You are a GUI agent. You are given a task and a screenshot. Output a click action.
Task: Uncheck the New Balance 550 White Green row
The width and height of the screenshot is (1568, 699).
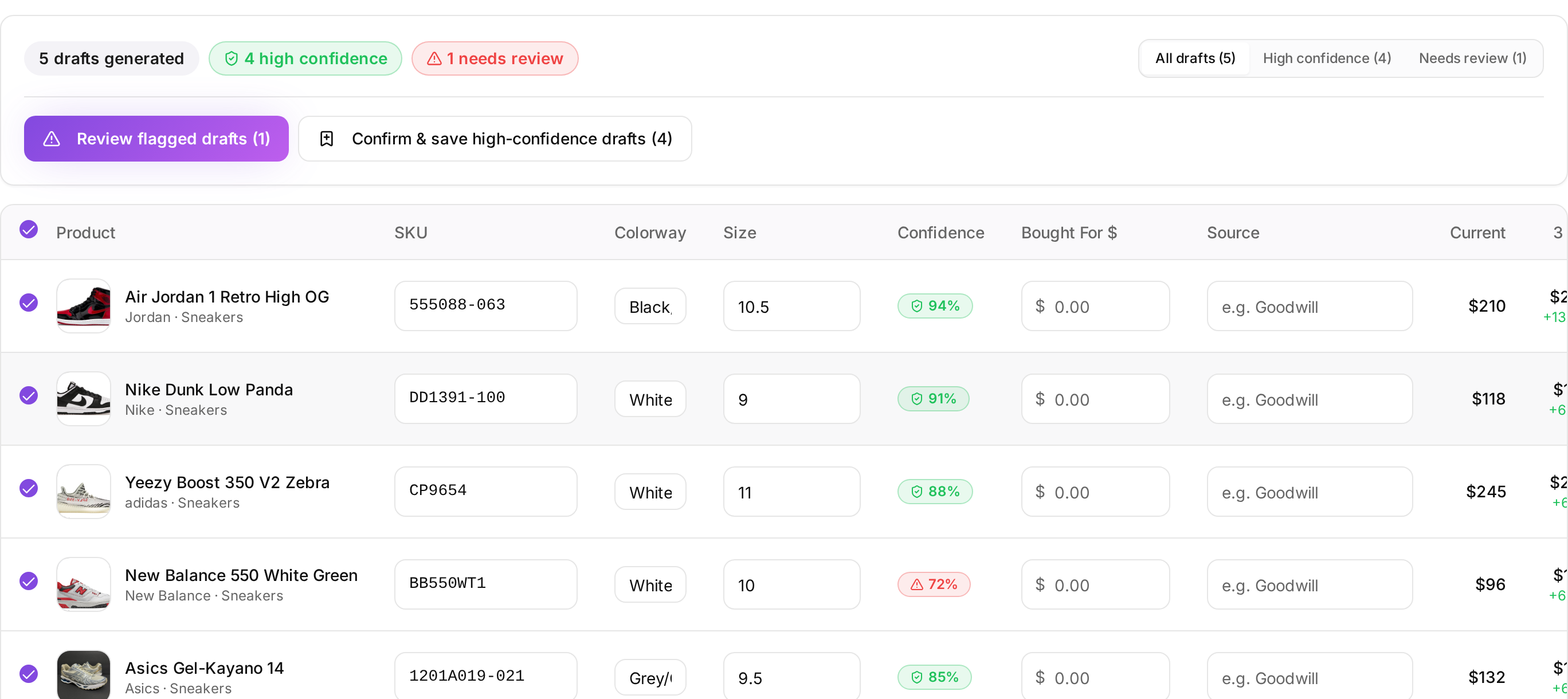(x=29, y=581)
